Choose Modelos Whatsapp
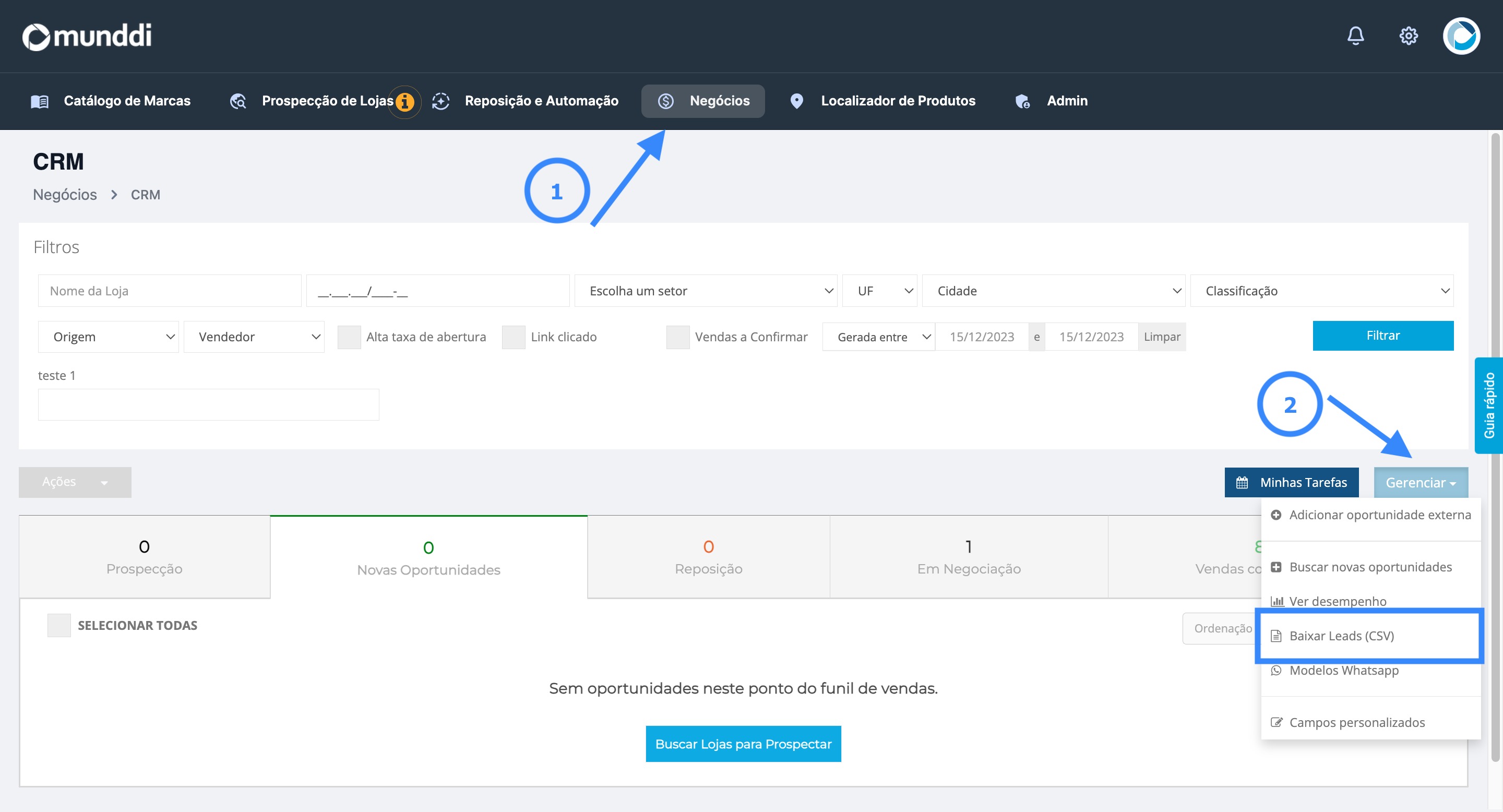The height and width of the screenshot is (812, 1503). 1370,672
